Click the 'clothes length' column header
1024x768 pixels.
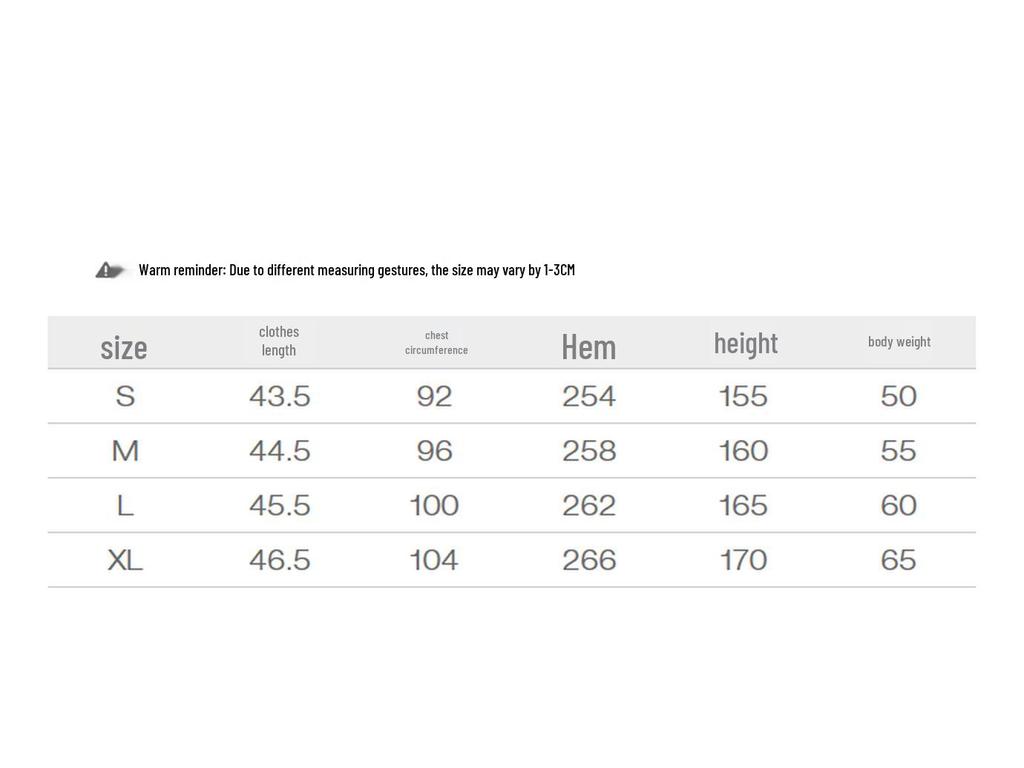pyautogui.click(x=279, y=341)
